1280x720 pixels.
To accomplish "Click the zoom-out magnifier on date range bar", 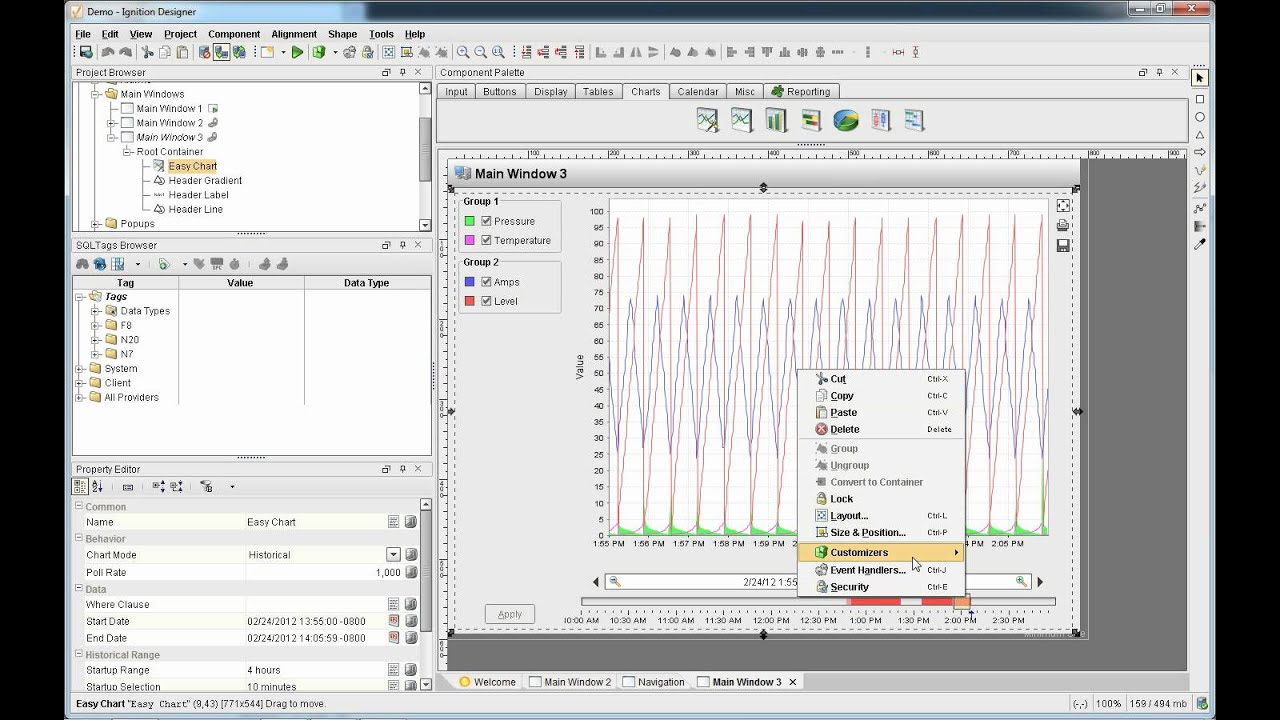I will (x=615, y=581).
